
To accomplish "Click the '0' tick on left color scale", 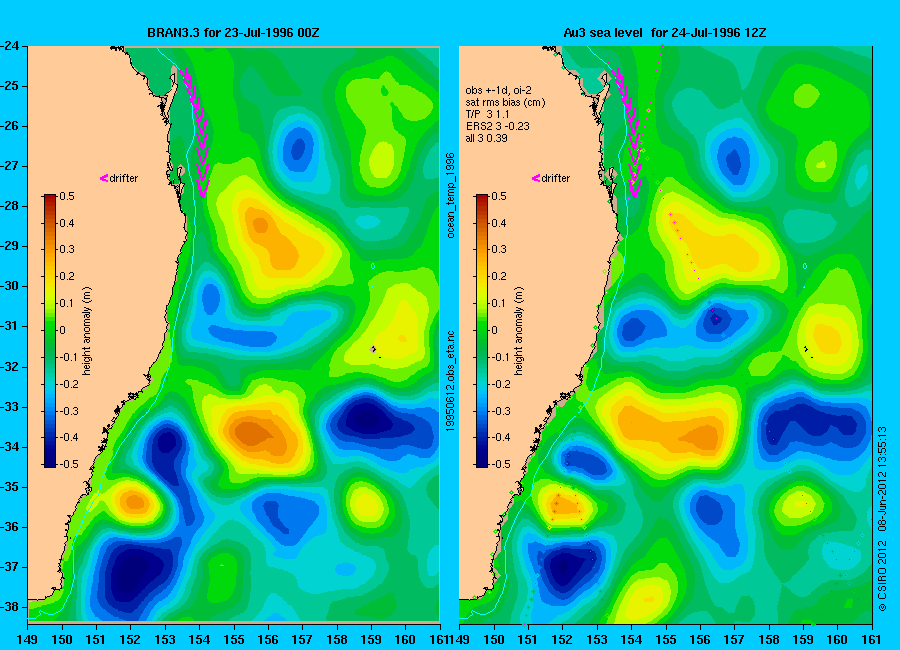I will pos(63,330).
